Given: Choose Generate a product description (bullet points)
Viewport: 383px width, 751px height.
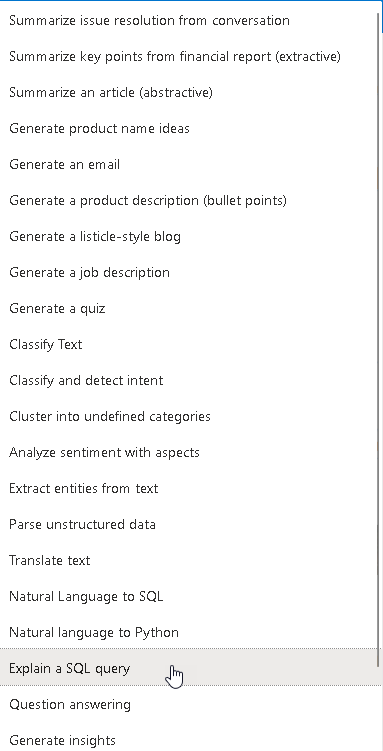Looking at the screenshot, I should (x=189, y=200).
